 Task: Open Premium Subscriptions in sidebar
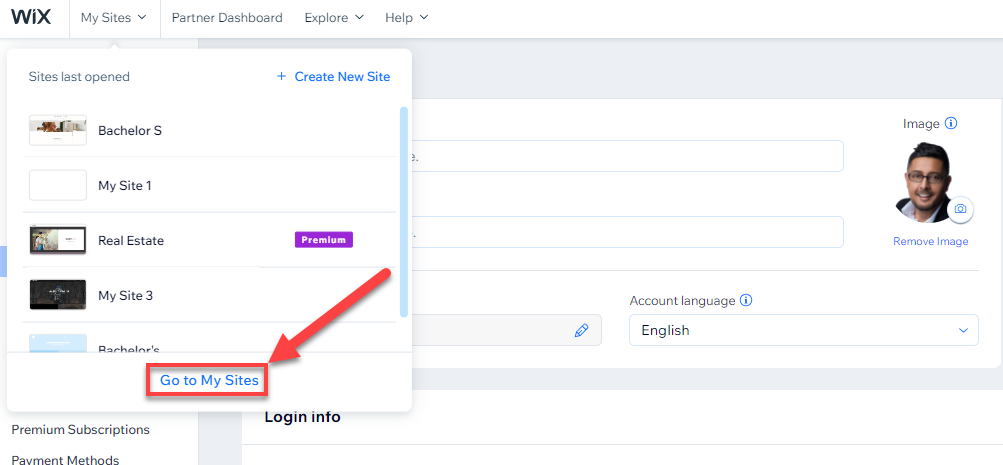coord(81,429)
